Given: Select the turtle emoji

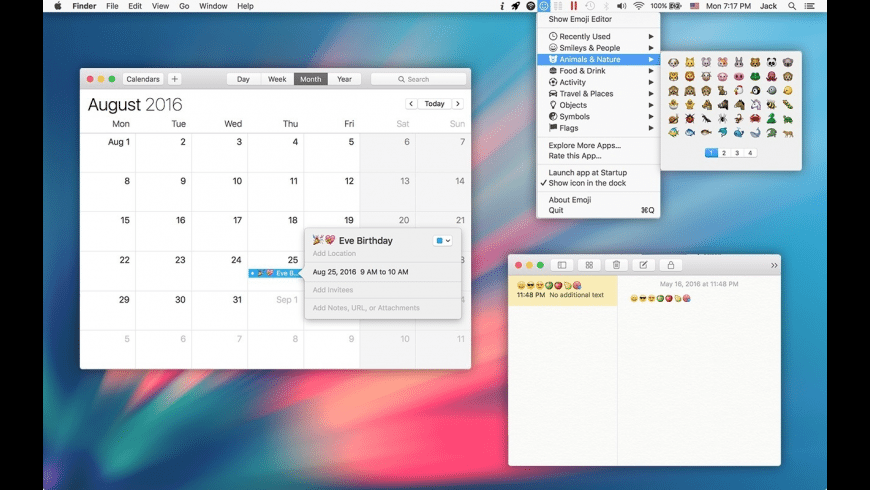Looking at the screenshot, I should tap(788, 119).
